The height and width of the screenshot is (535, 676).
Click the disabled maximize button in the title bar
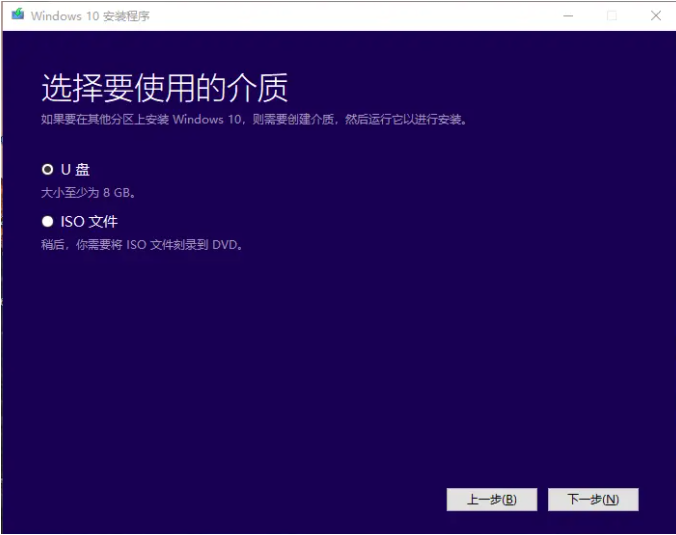click(x=612, y=16)
